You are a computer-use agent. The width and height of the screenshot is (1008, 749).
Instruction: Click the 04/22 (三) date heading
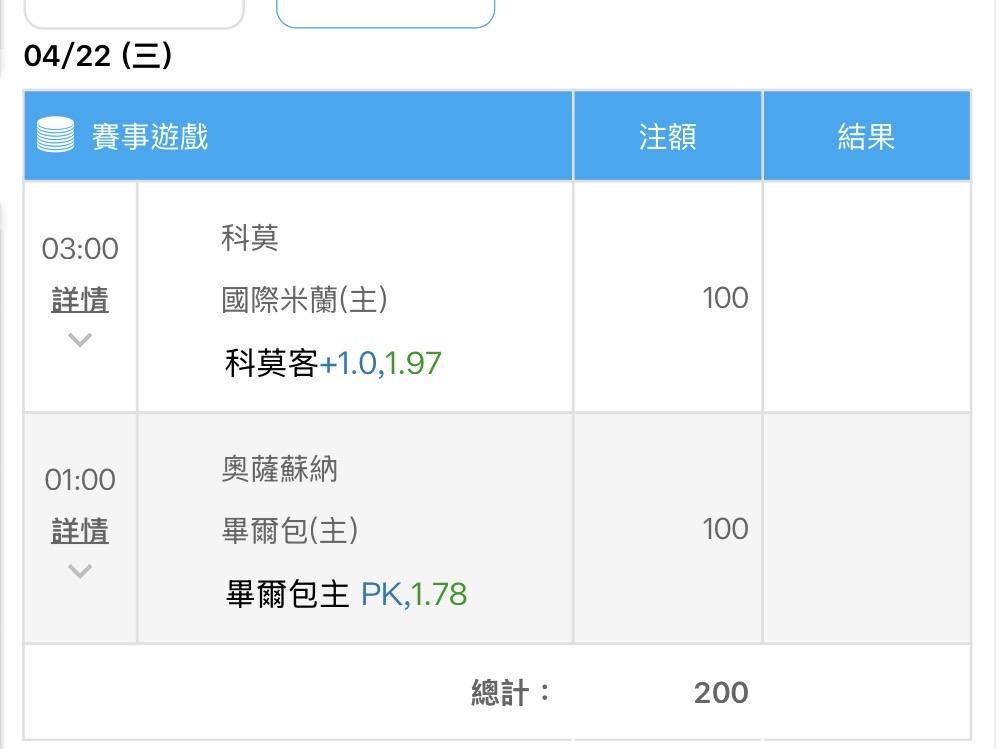pos(98,57)
